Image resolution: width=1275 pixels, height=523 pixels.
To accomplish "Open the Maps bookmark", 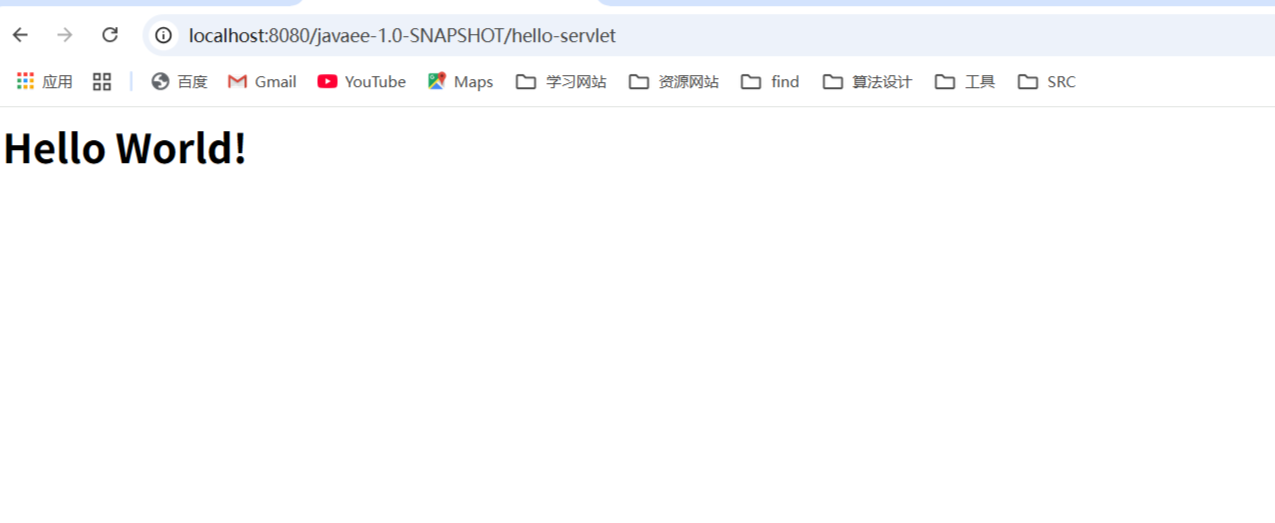I will (x=460, y=82).
